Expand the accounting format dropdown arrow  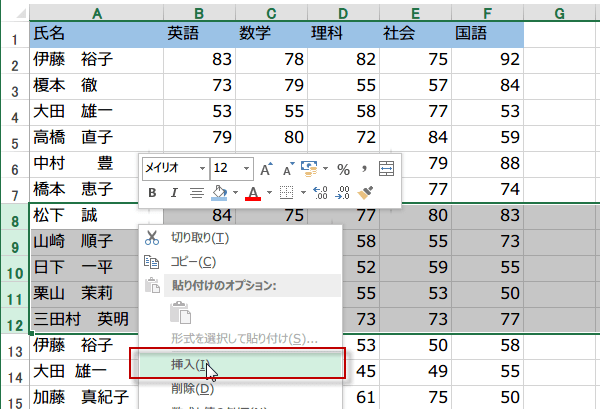[x=325, y=169]
